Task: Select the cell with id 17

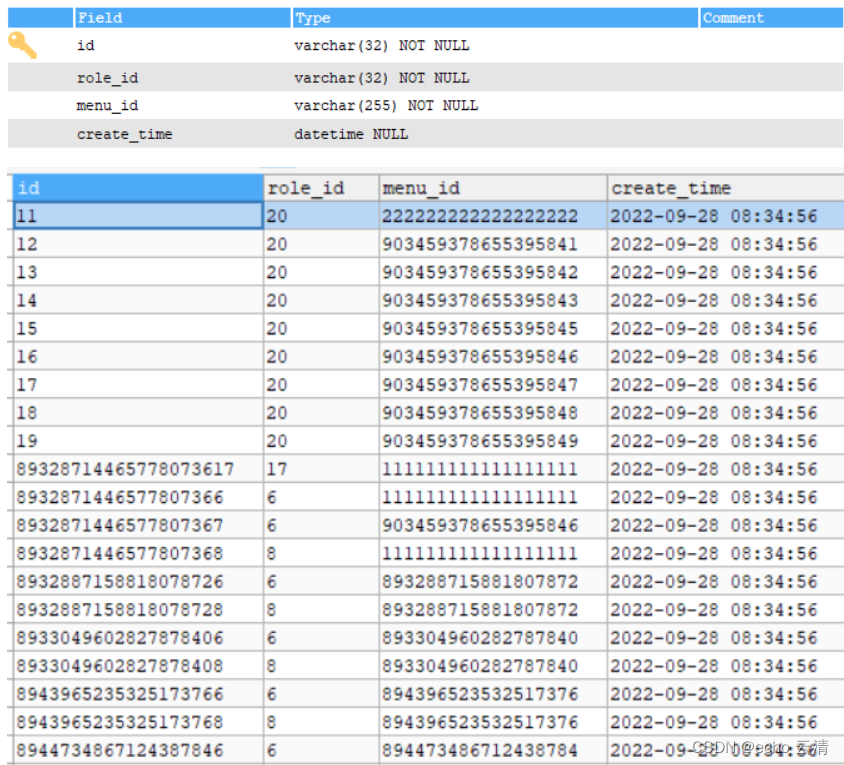Action: tap(138, 384)
